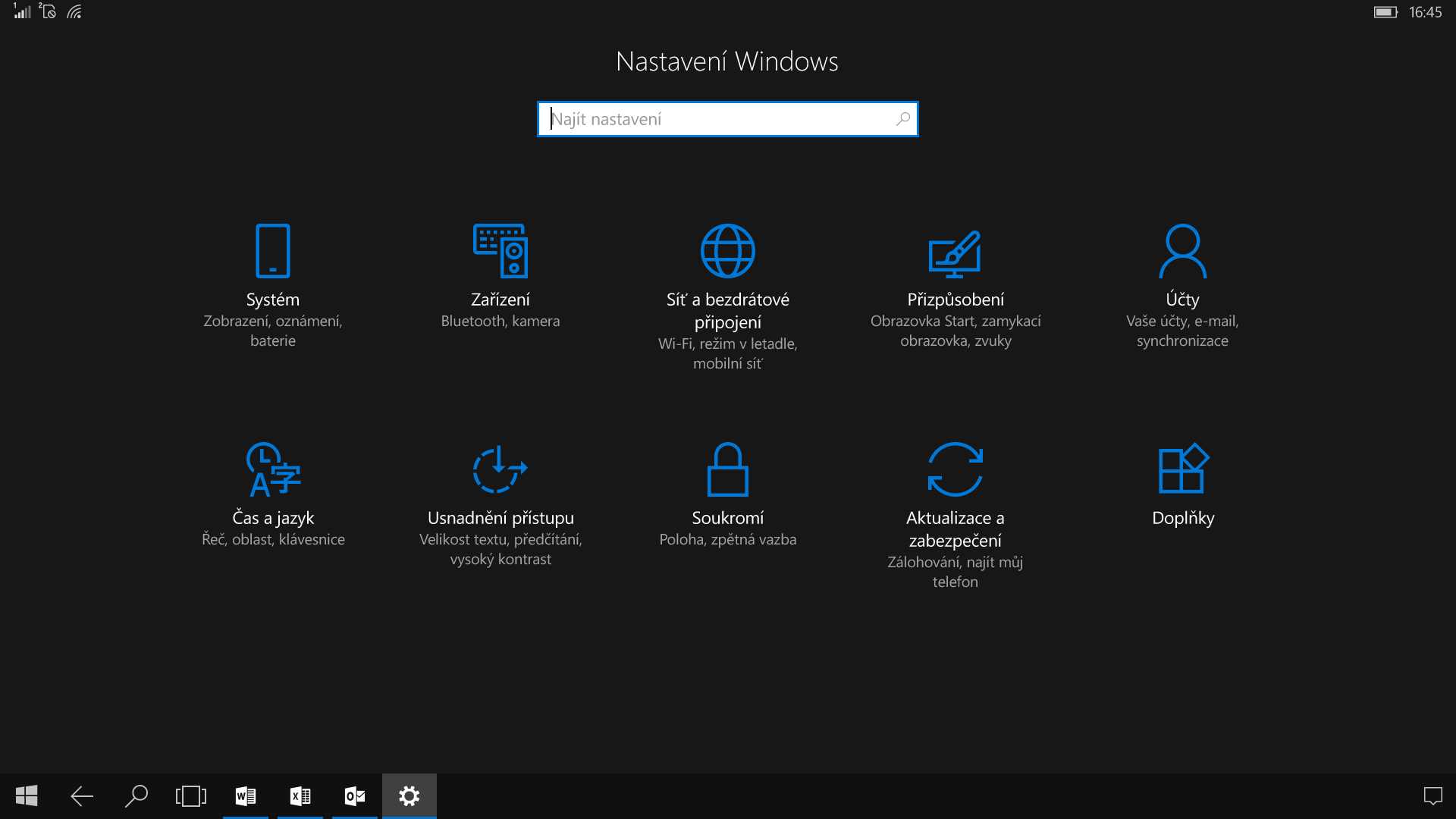This screenshot has height=819, width=1456.
Task: Open taskbar search magnifier
Action: 136,795
